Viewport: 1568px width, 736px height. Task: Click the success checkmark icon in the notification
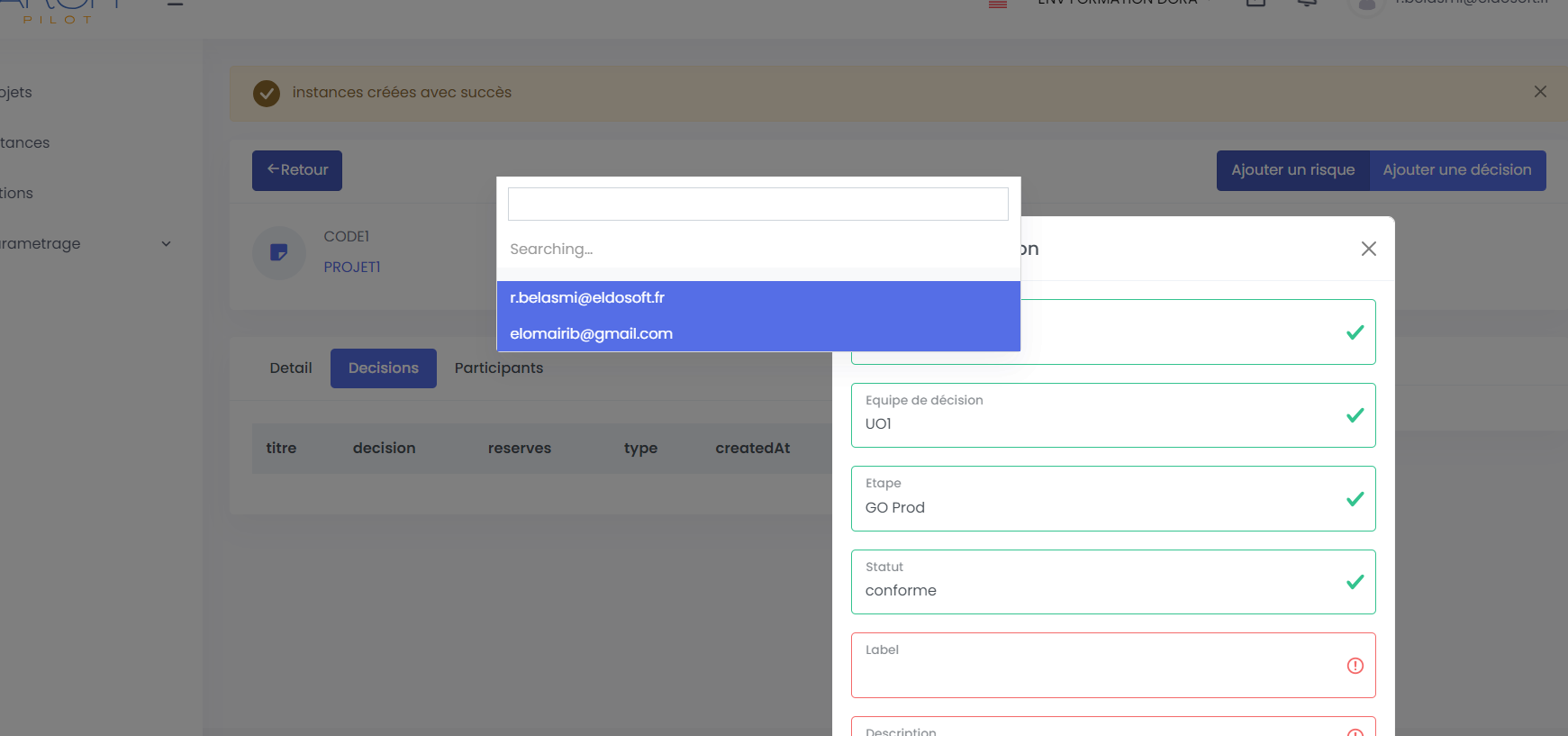coord(267,93)
